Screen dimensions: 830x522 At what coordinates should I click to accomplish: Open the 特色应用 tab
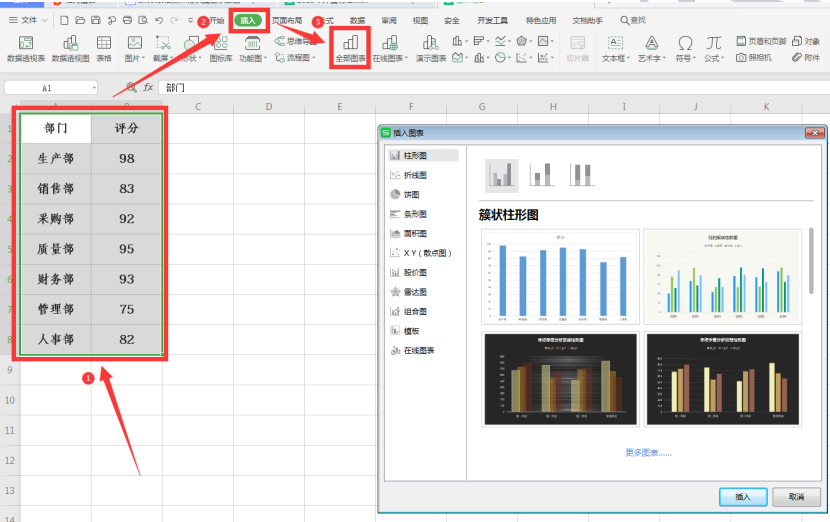[541, 21]
